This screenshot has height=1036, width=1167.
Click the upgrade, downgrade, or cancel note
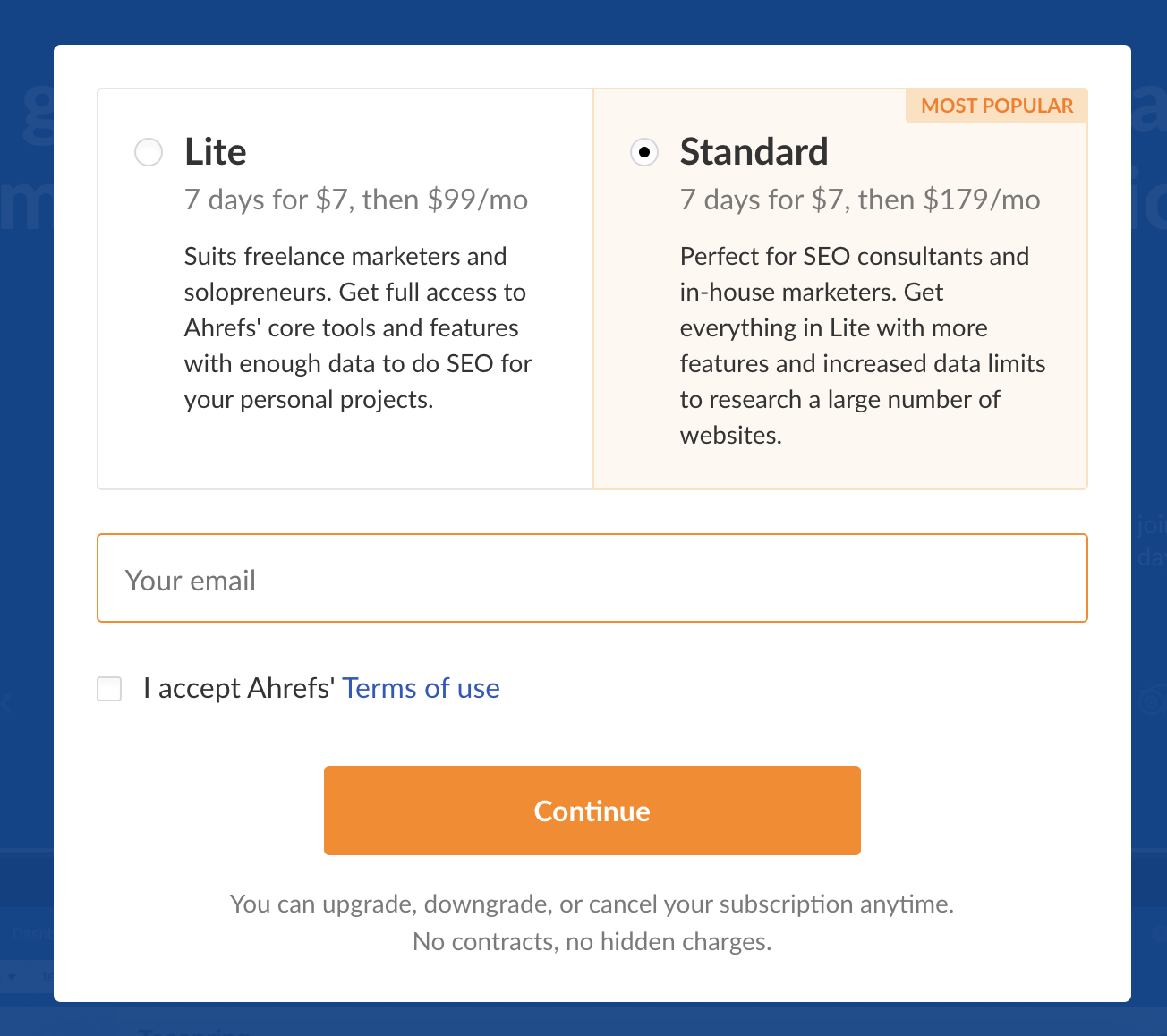pos(592,904)
